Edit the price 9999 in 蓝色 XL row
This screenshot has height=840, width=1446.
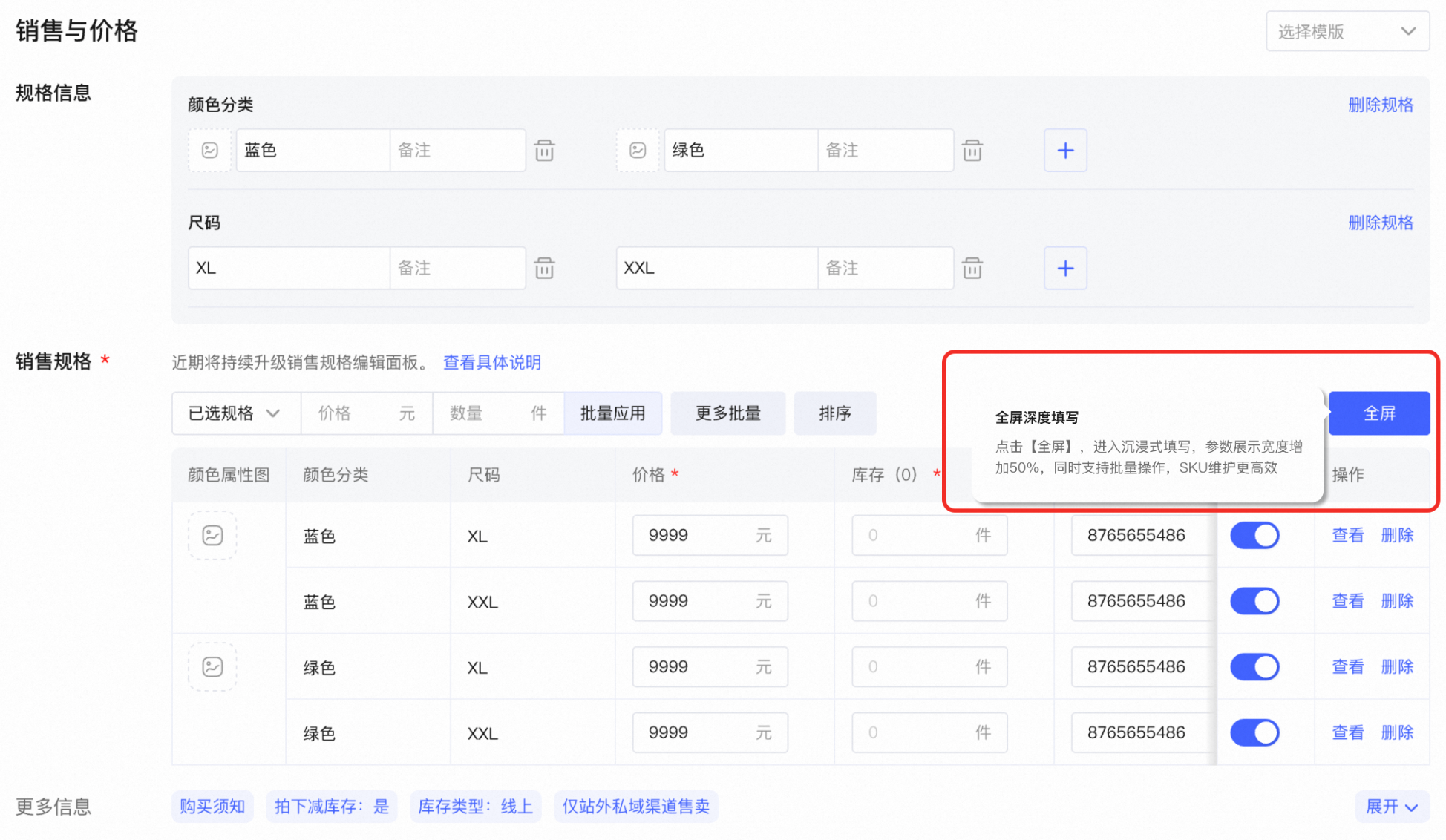pyautogui.click(x=710, y=535)
